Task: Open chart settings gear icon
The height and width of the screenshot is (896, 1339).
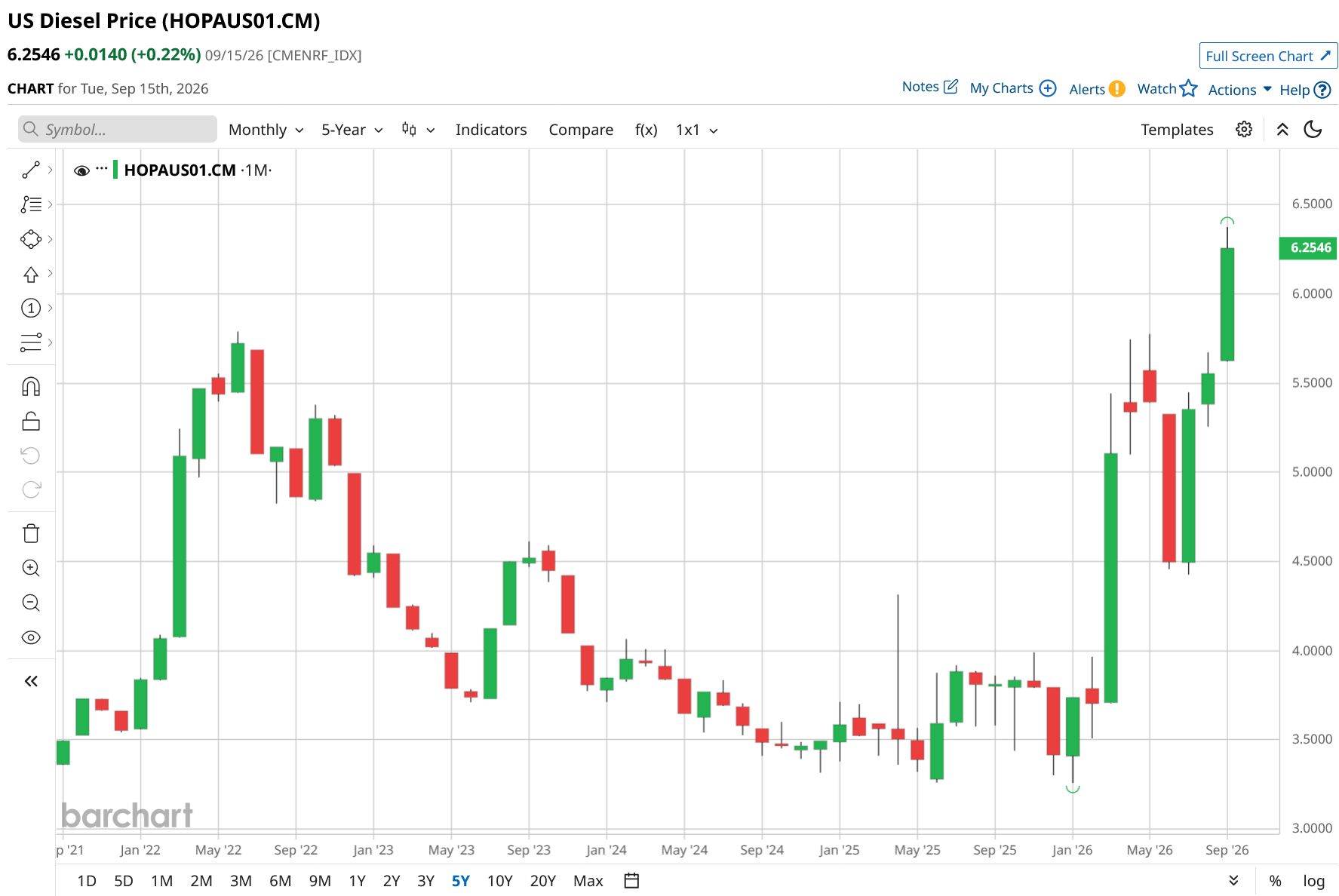Action: click(x=1244, y=130)
